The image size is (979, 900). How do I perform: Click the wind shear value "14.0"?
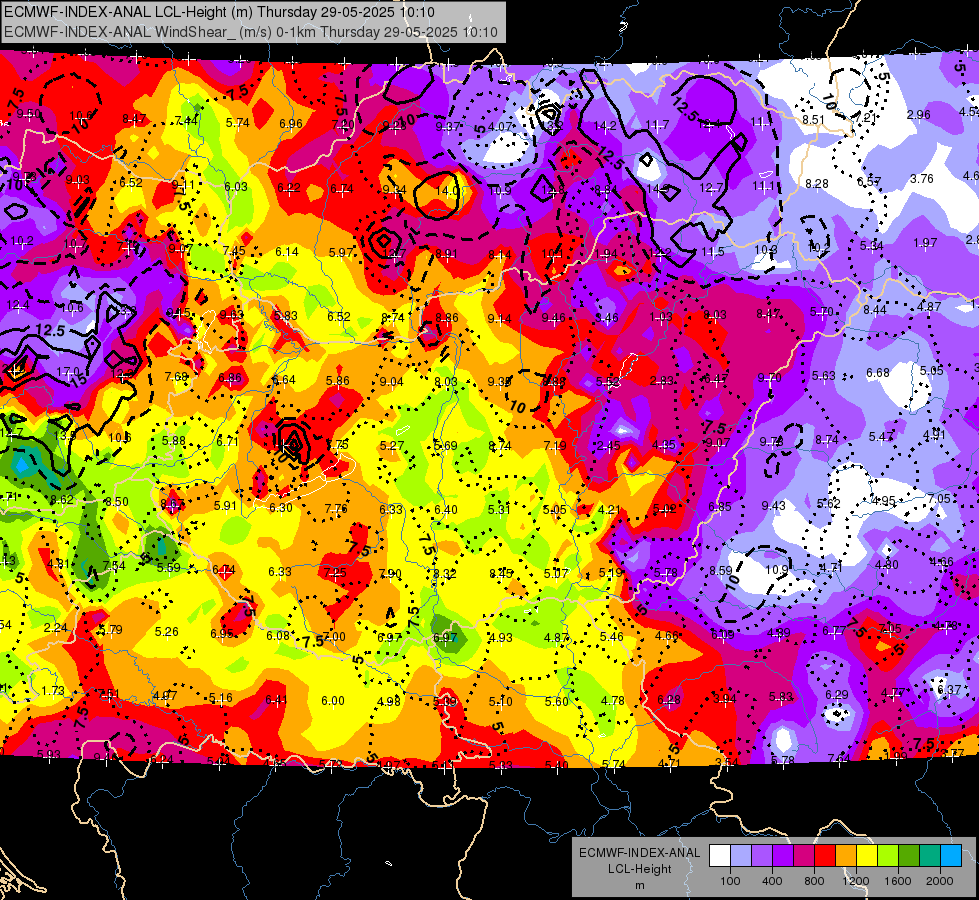pyautogui.click(x=448, y=190)
